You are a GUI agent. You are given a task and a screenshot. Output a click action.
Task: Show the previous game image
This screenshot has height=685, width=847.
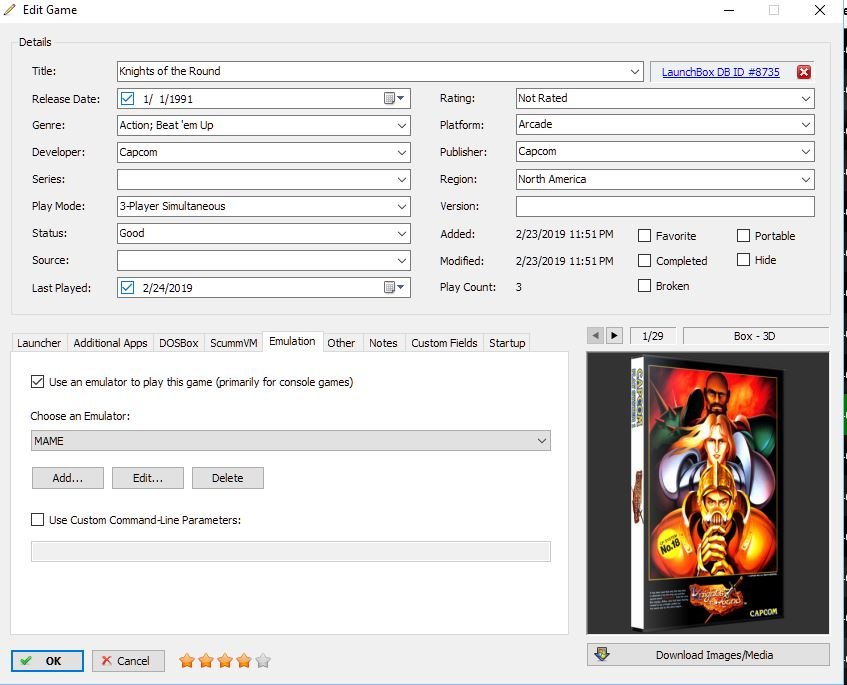point(595,335)
